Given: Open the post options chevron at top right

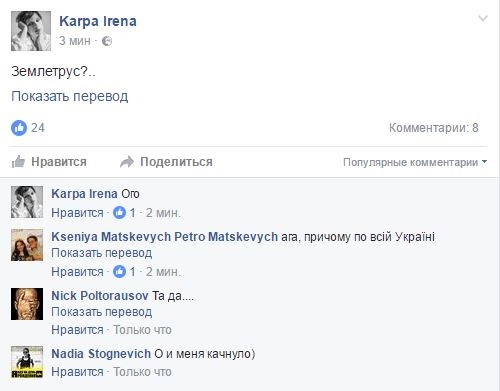Looking at the screenshot, I should 483,18.
